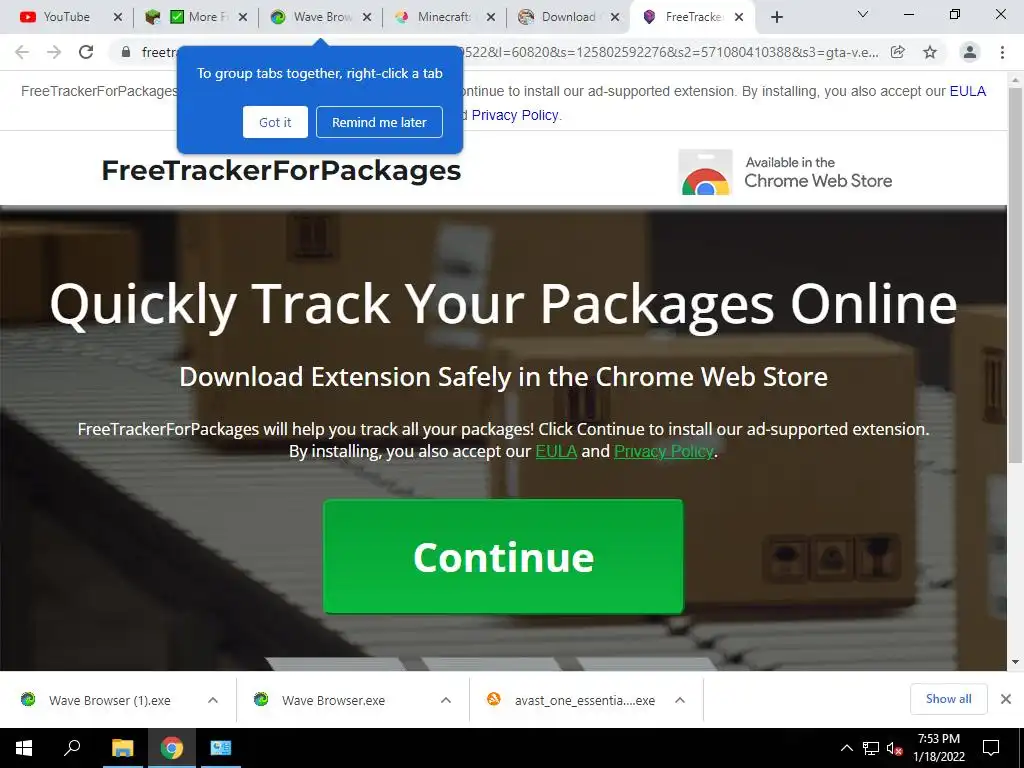Open the green Privacy Policy link
Image resolution: width=1024 pixels, height=768 pixels.
click(664, 451)
